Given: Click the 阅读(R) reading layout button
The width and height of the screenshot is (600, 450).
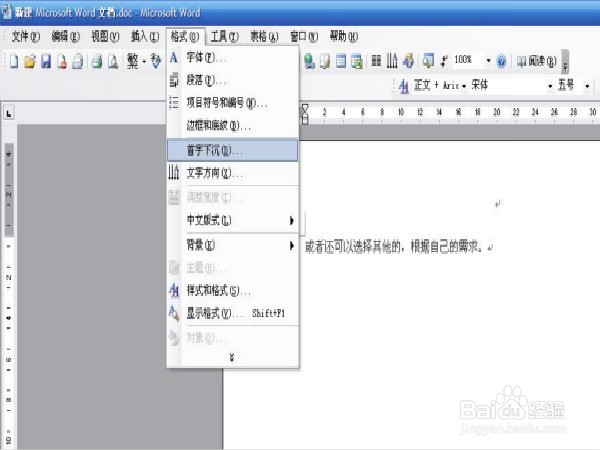Looking at the screenshot, I should [x=536, y=61].
